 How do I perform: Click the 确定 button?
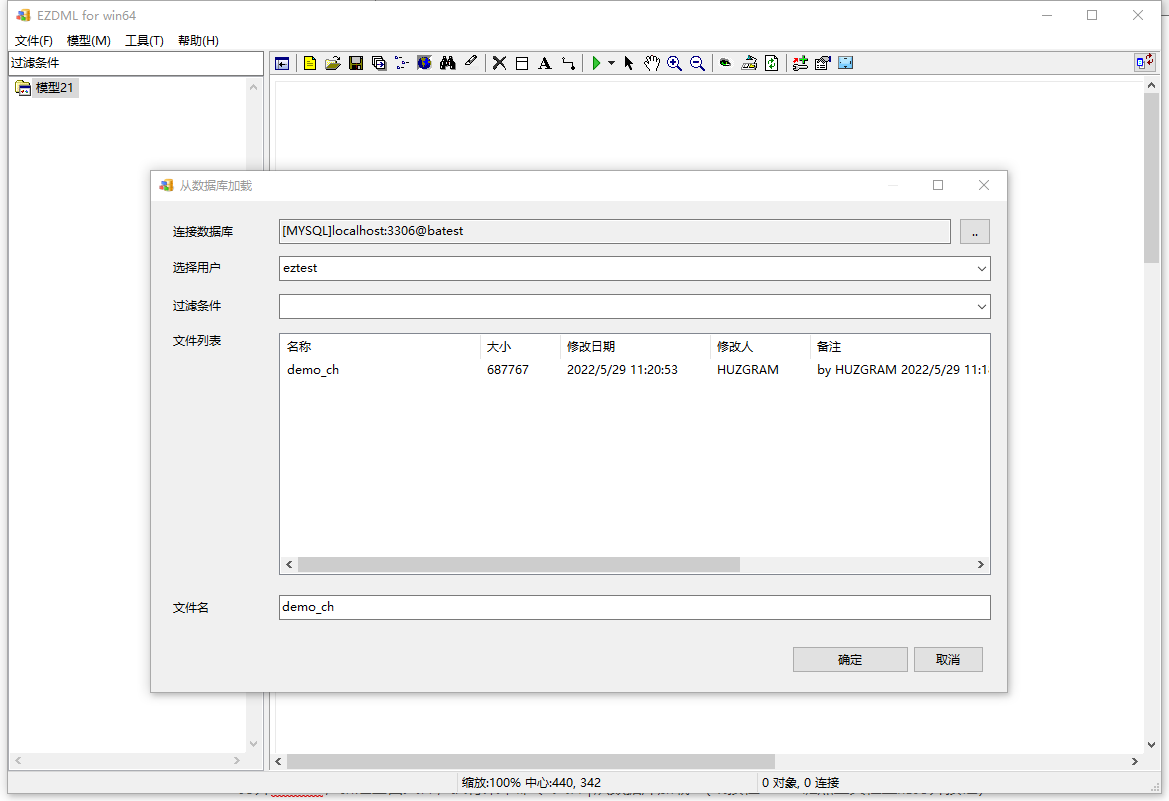850,659
